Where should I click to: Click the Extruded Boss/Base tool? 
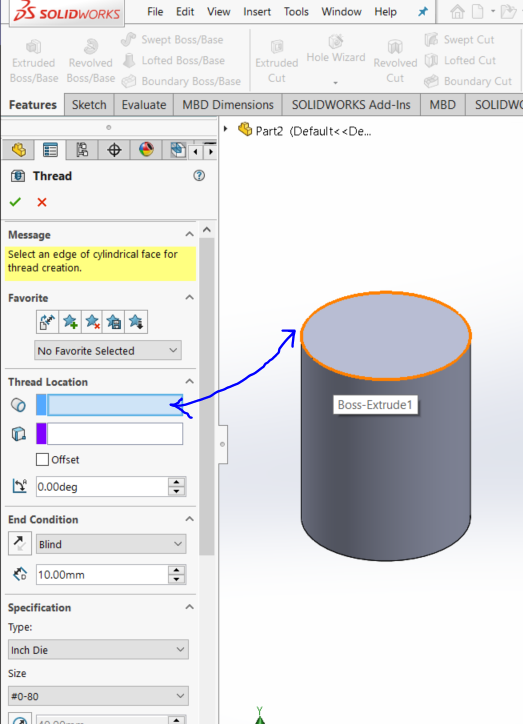33,61
